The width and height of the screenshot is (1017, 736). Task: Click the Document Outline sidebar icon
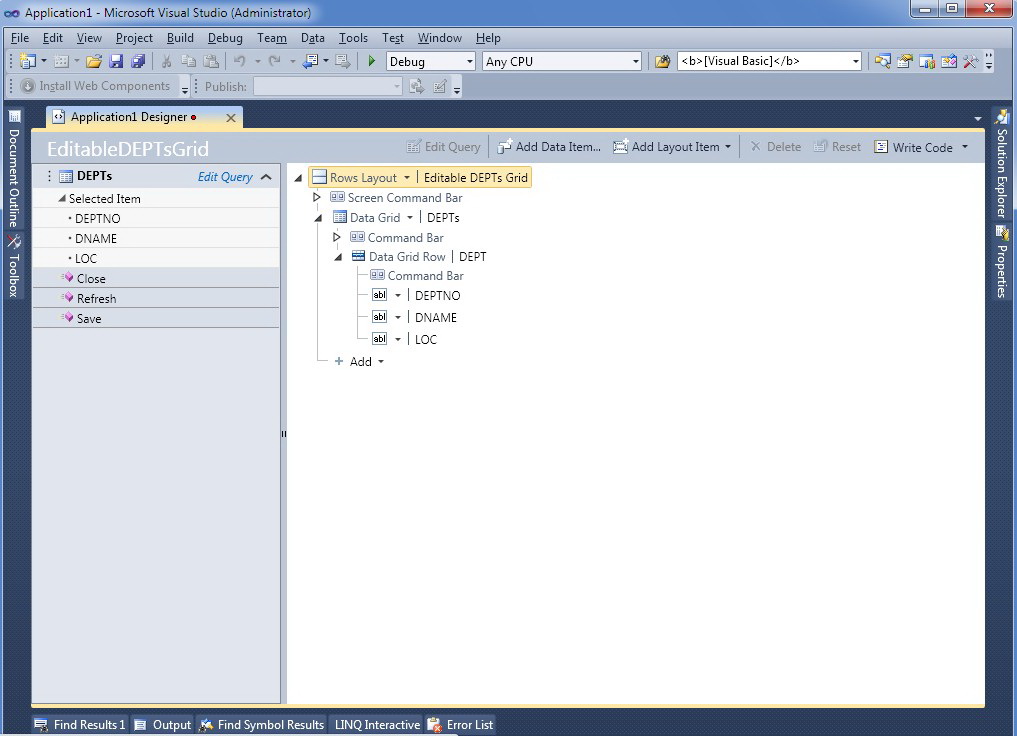pos(14,116)
